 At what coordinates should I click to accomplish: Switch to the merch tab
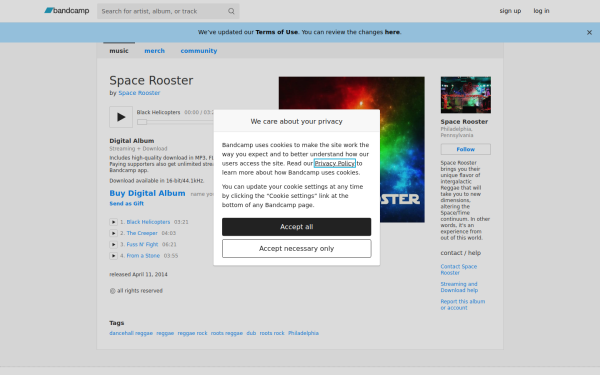[155, 51]
